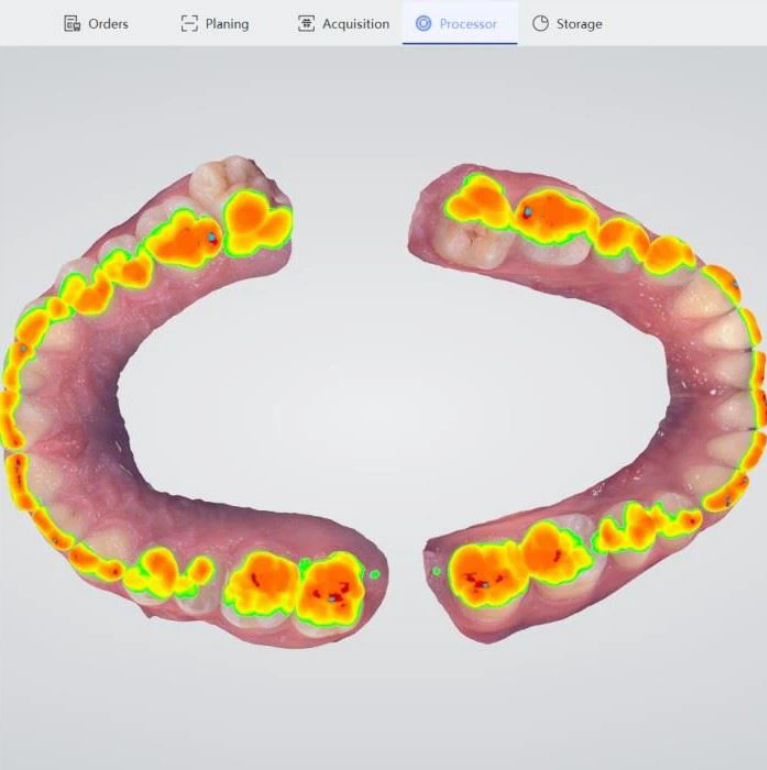
Task: Click the Planing tab bracket icon
Action: coord(189,24)
